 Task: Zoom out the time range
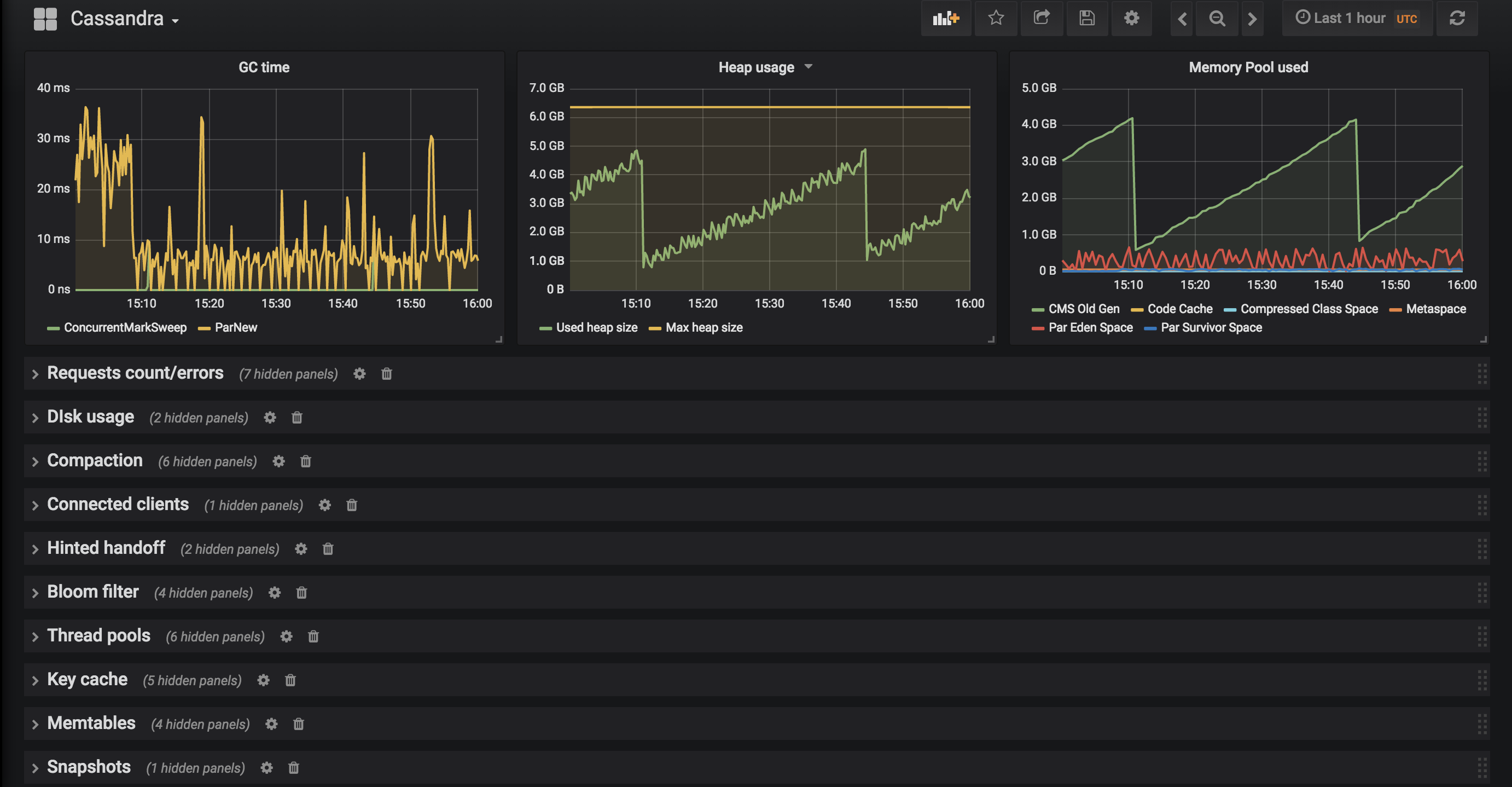[x=1217, y=19]
